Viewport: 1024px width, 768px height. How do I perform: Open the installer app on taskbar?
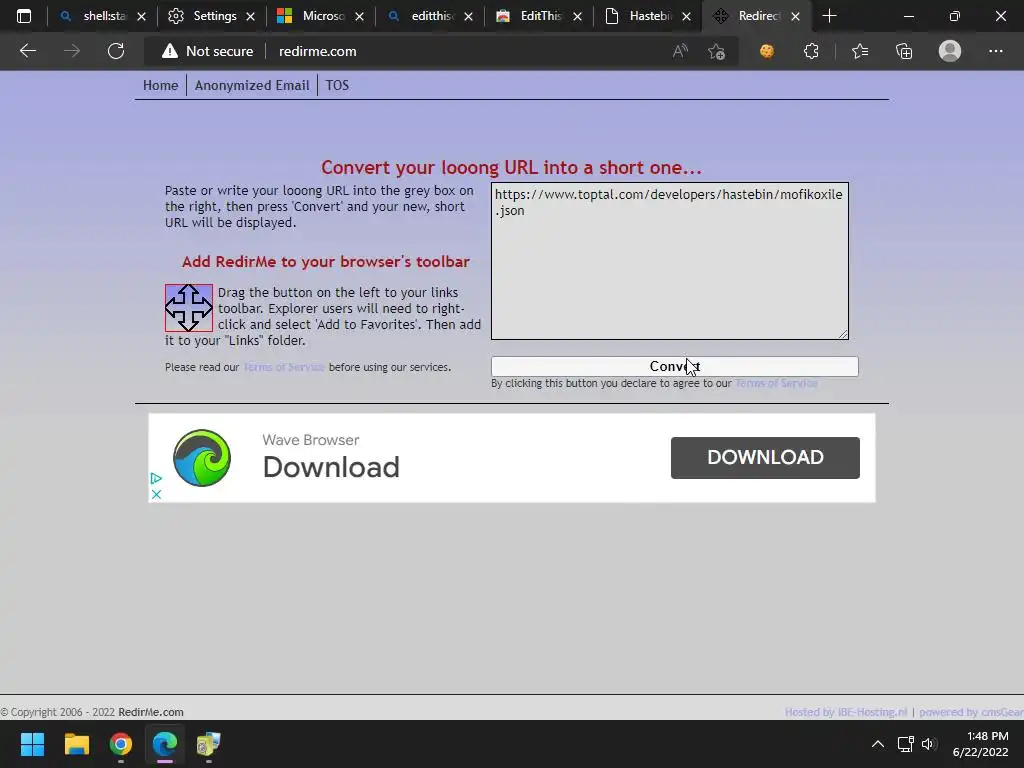click(208, 744)
